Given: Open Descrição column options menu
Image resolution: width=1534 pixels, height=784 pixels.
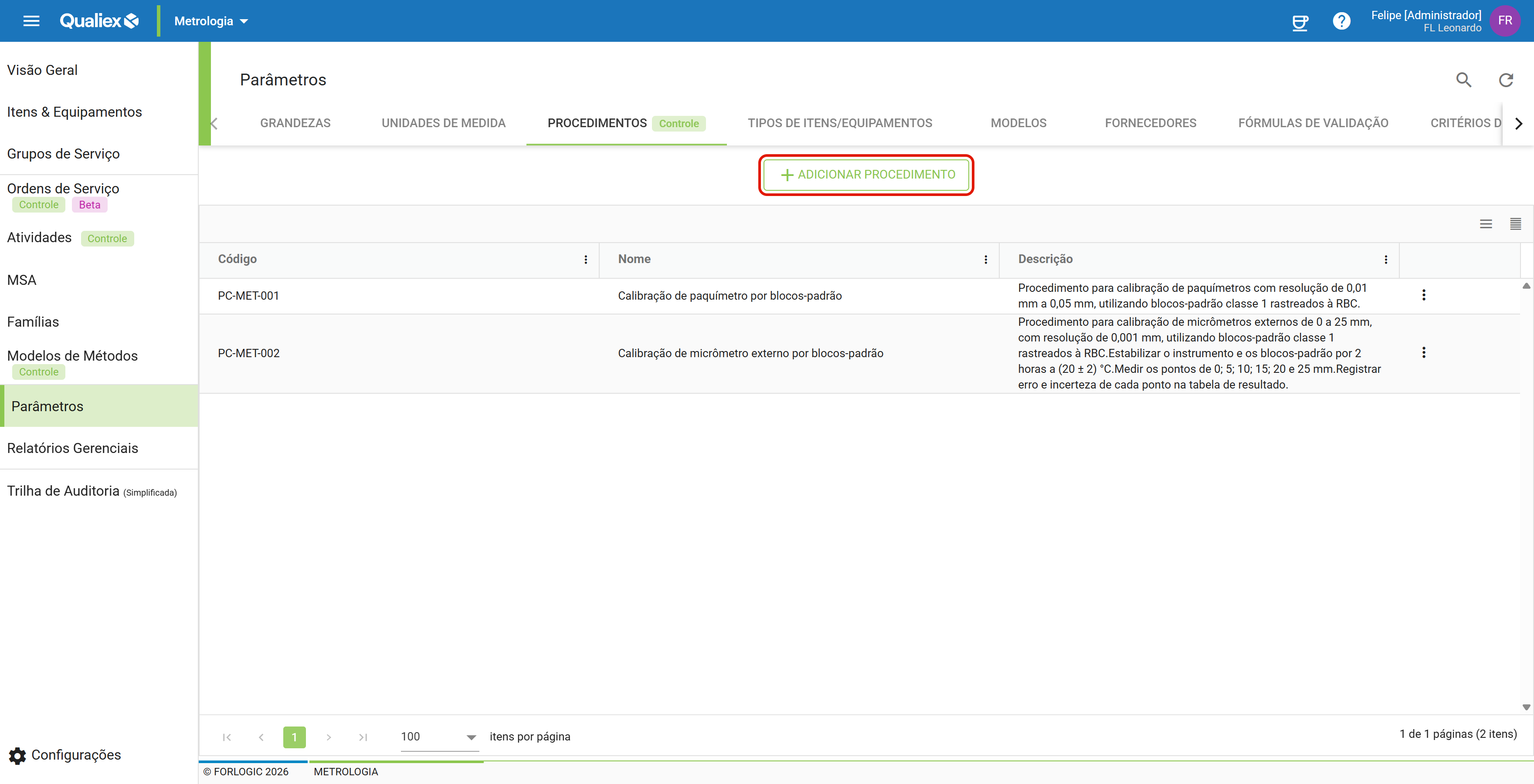Looking at the screenshot, I should tap(1386, 260).
